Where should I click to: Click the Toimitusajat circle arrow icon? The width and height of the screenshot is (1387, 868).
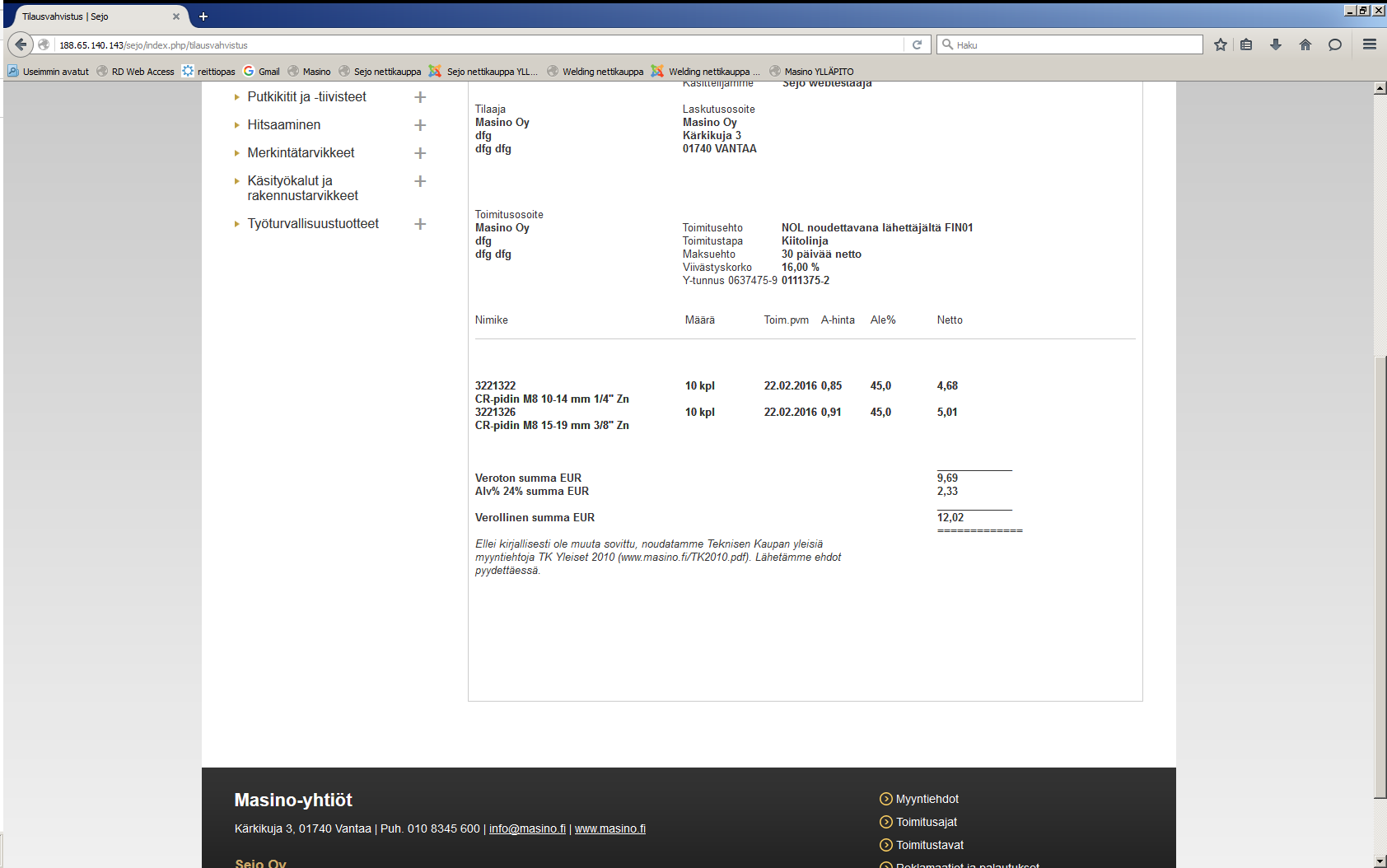886,822
